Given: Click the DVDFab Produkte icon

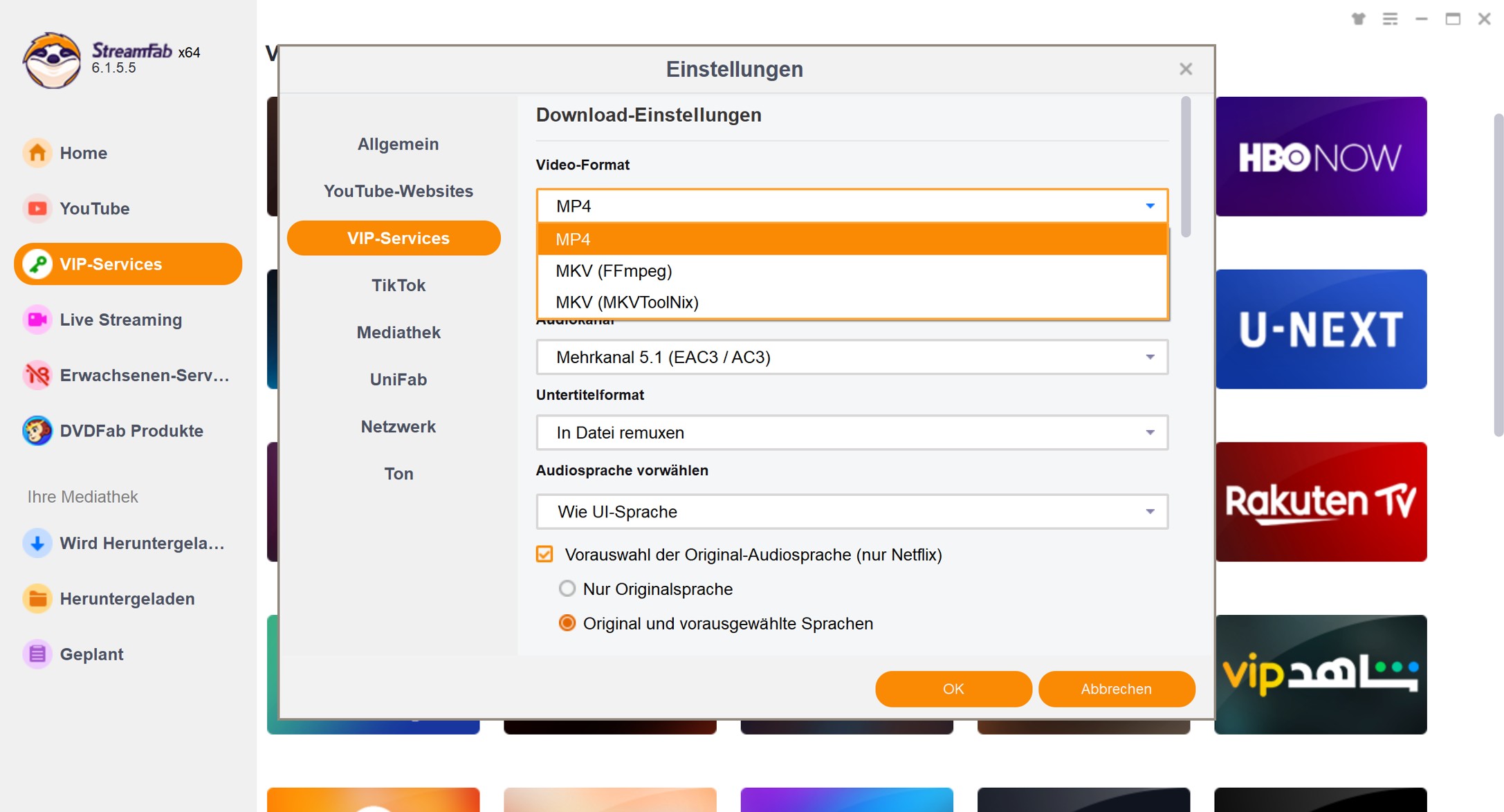Looking at the screenshot, I should (37, 430).
